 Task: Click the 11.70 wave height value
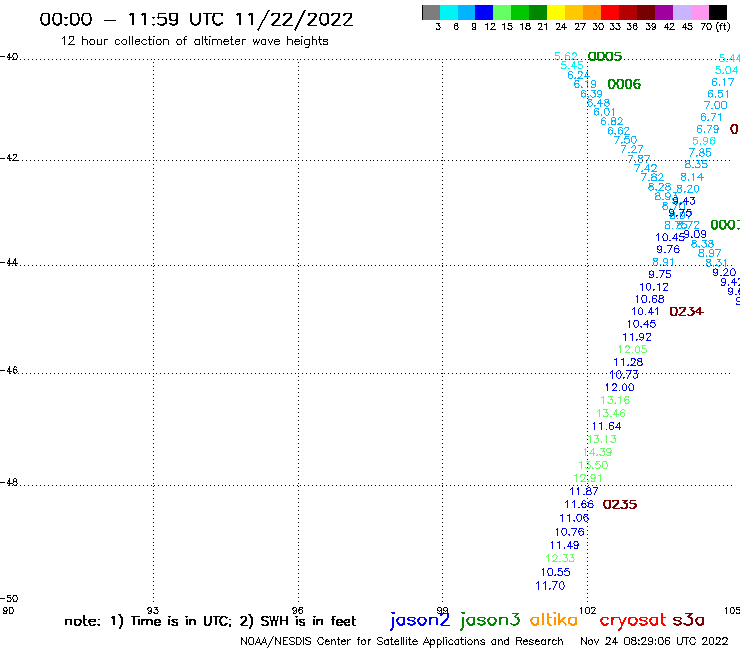click(x=550, y=586)
